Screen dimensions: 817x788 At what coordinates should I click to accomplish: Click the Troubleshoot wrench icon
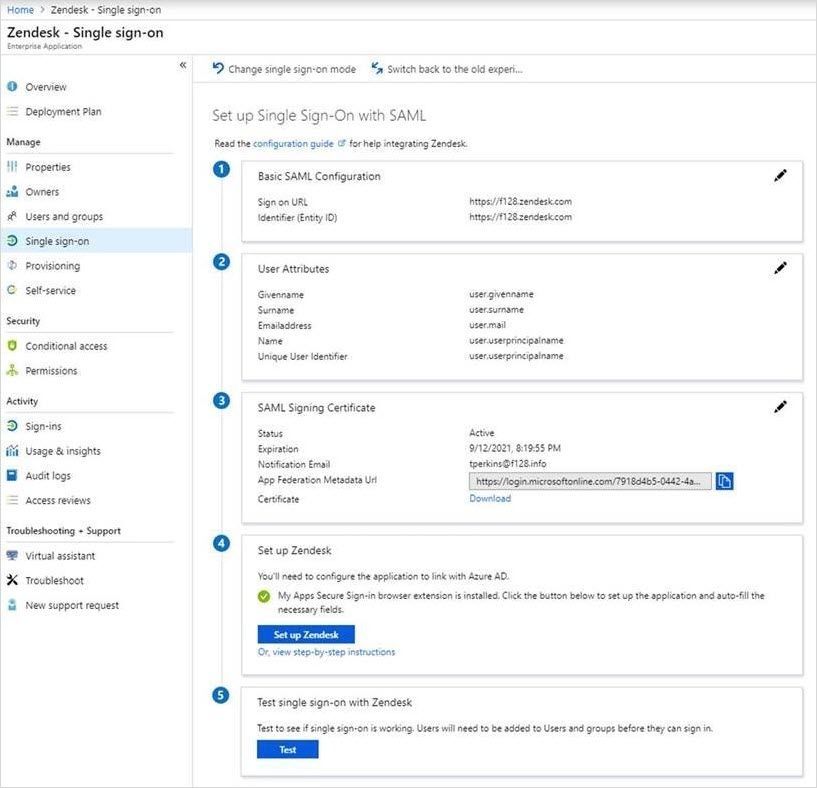[12, 580]
